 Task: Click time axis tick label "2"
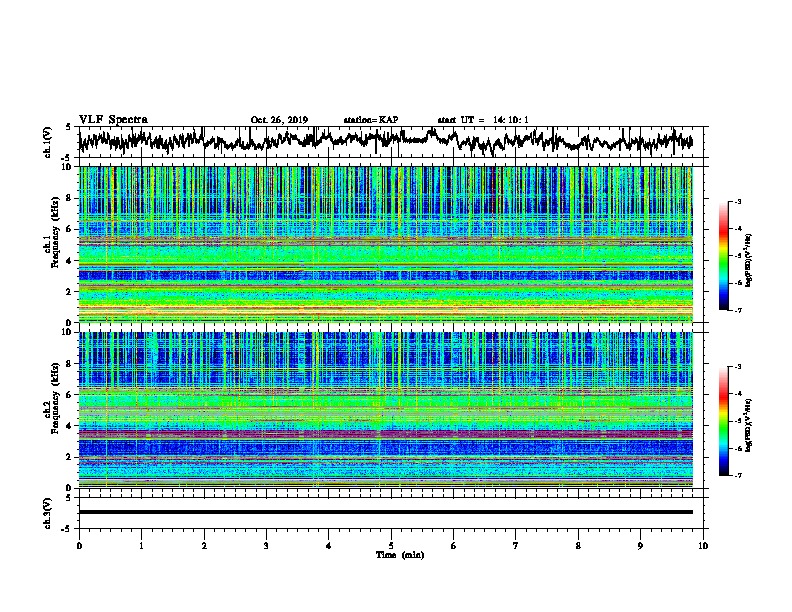click(x=204, y=546)
